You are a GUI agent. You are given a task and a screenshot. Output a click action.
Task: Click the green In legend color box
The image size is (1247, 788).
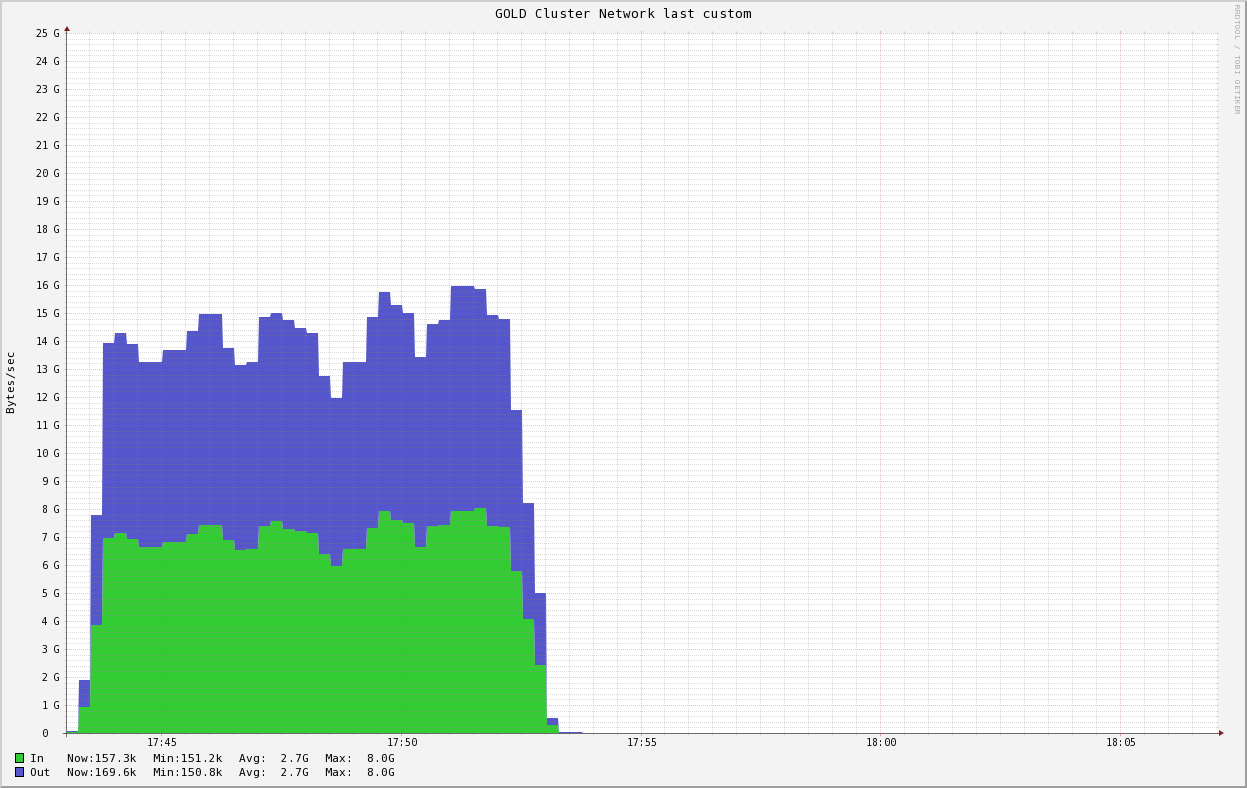[19, 758]
